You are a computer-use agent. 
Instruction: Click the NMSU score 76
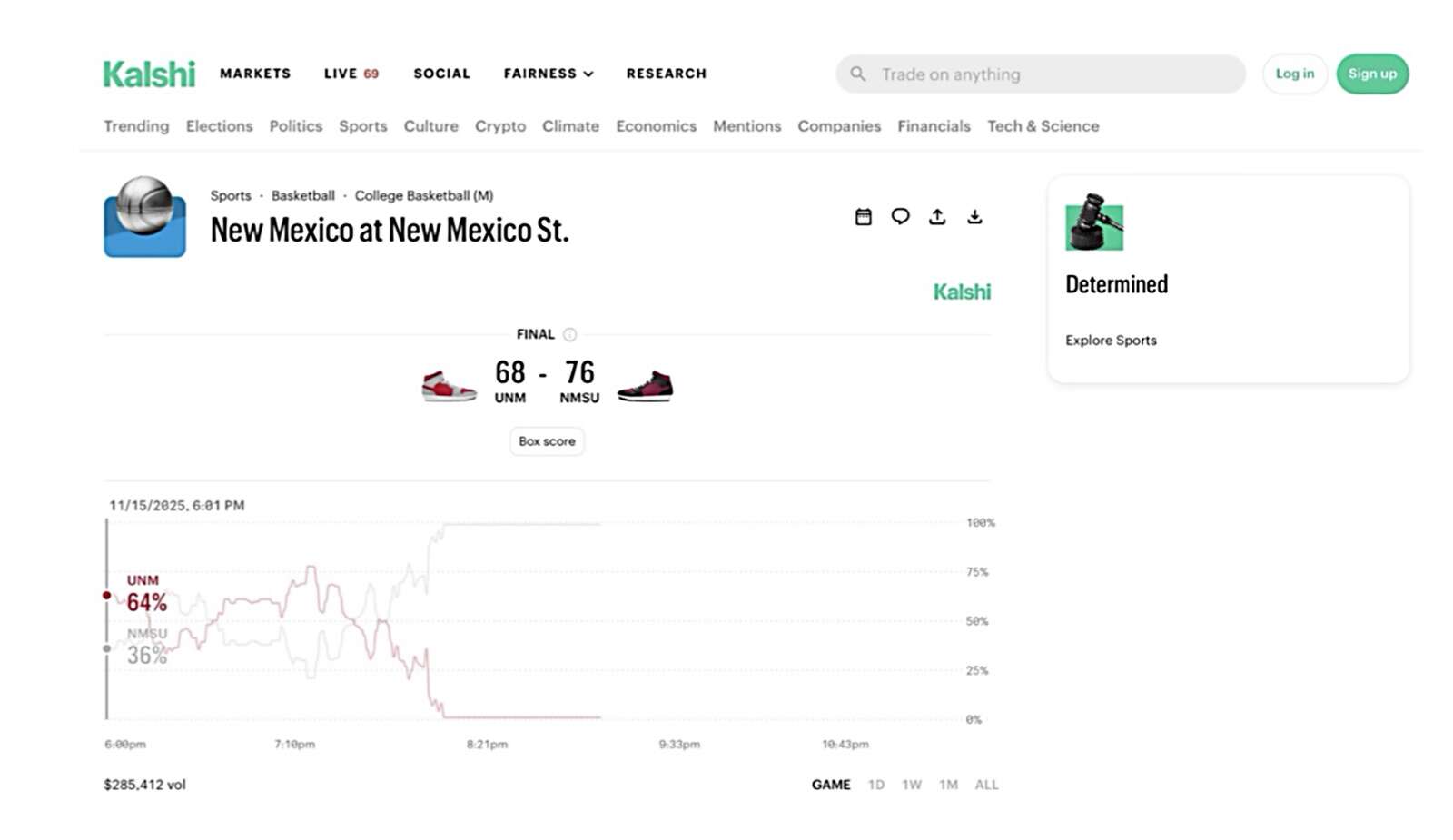point(579,372)
